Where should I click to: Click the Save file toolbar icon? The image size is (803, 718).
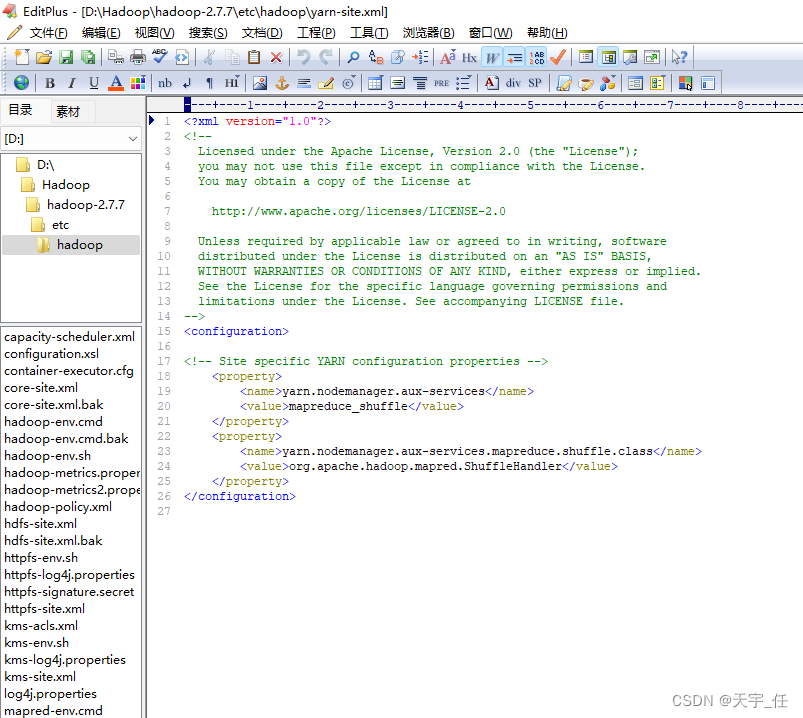pos(66,57)
